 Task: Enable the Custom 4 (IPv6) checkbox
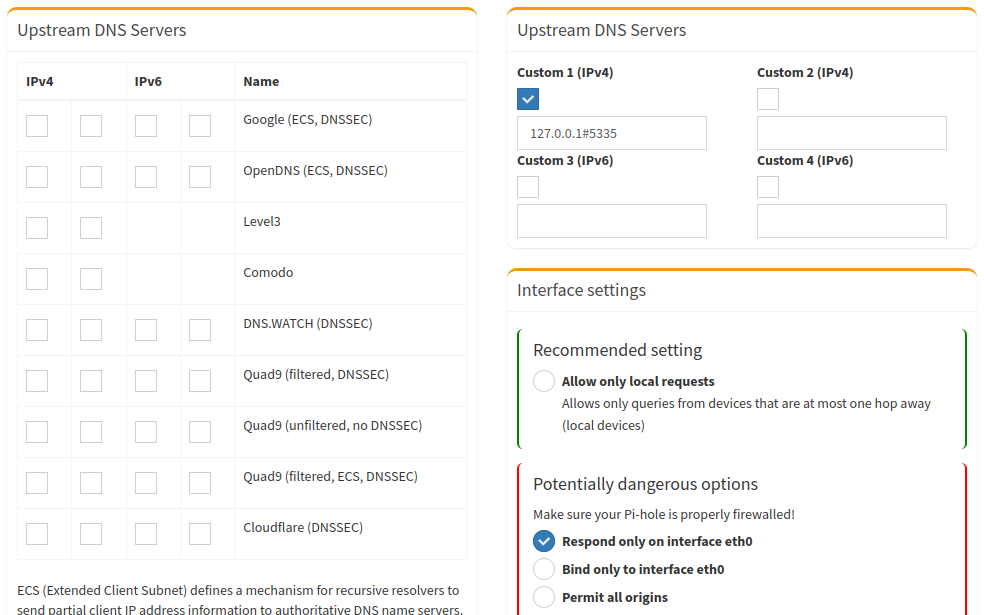click(768, 186)
